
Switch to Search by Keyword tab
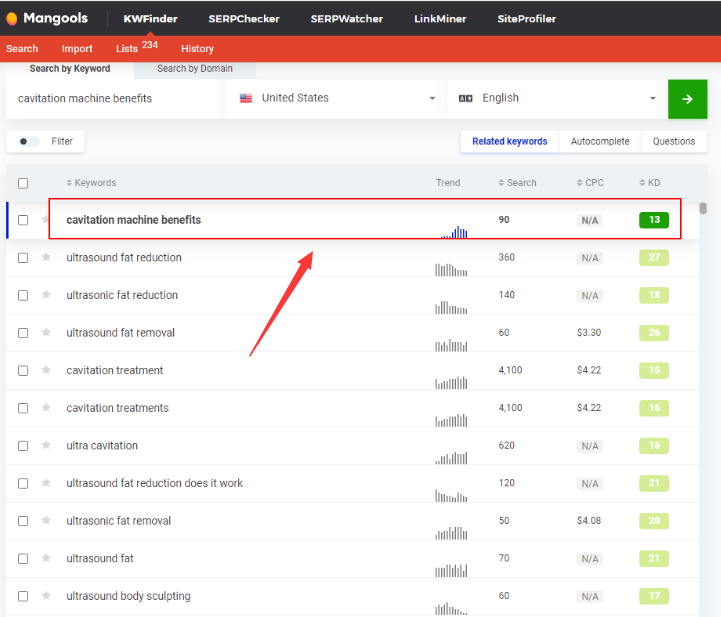pyautogui.click(x=70, y=69)
